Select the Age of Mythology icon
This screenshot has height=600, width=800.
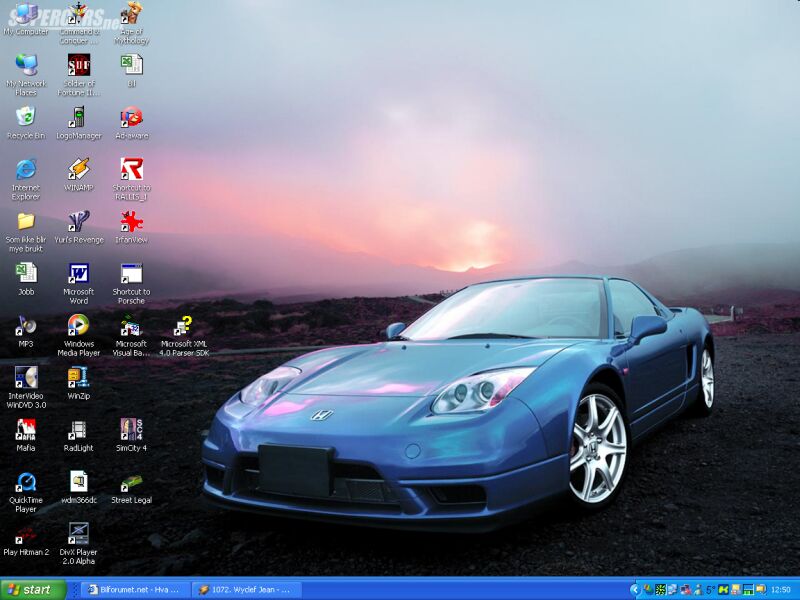[x=131, y=14]
